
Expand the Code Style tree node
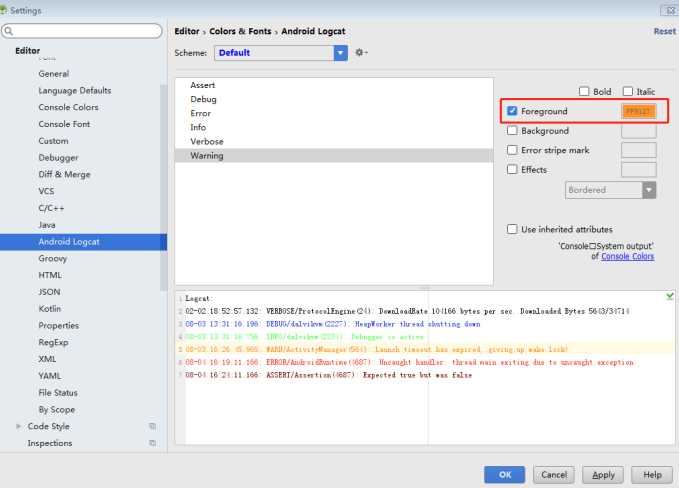click(x=18, y=426)
